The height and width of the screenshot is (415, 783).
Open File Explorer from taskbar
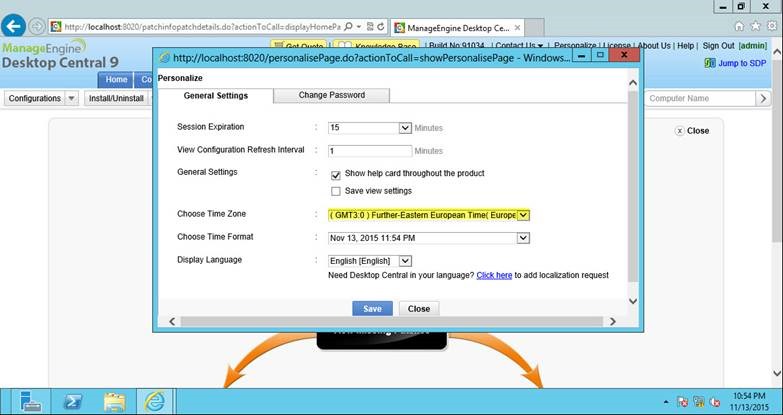[114, 401]
